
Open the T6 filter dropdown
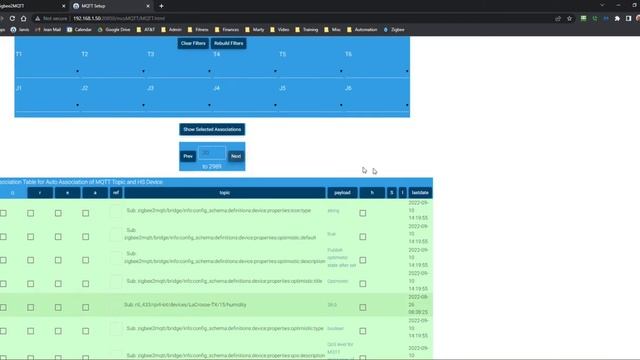click(x=378, y=71)
